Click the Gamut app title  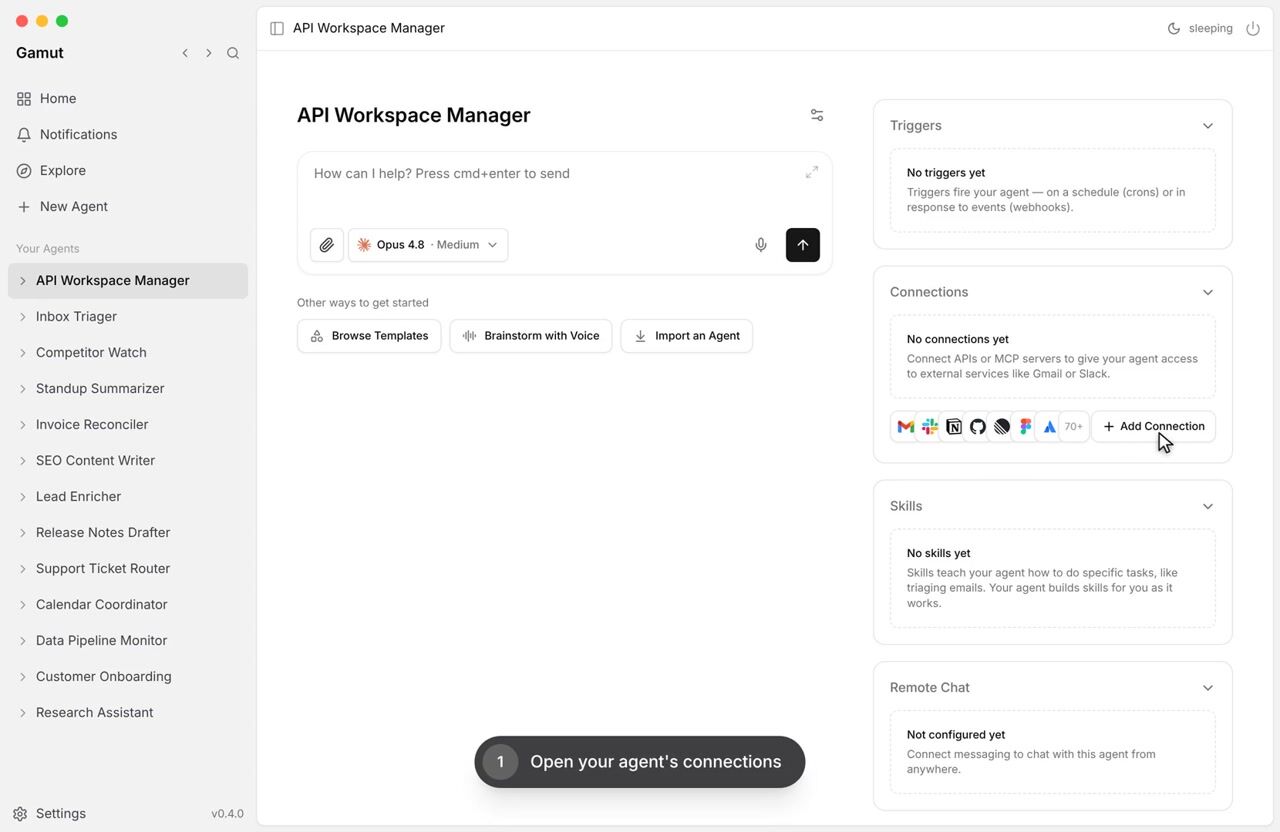(x=40, y=53)
